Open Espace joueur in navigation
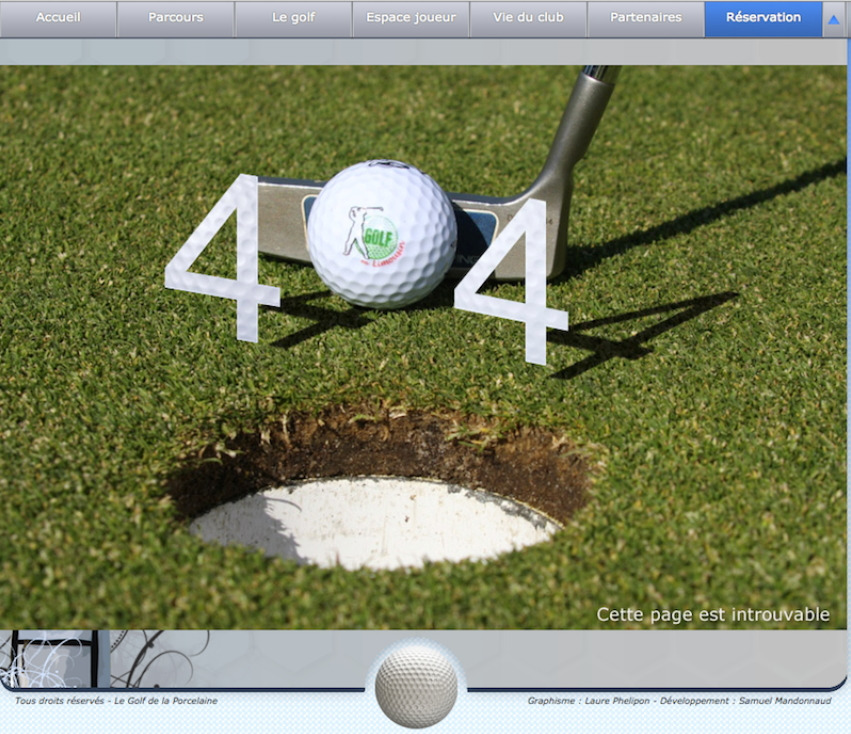The image size is (851, 734). 411,18
